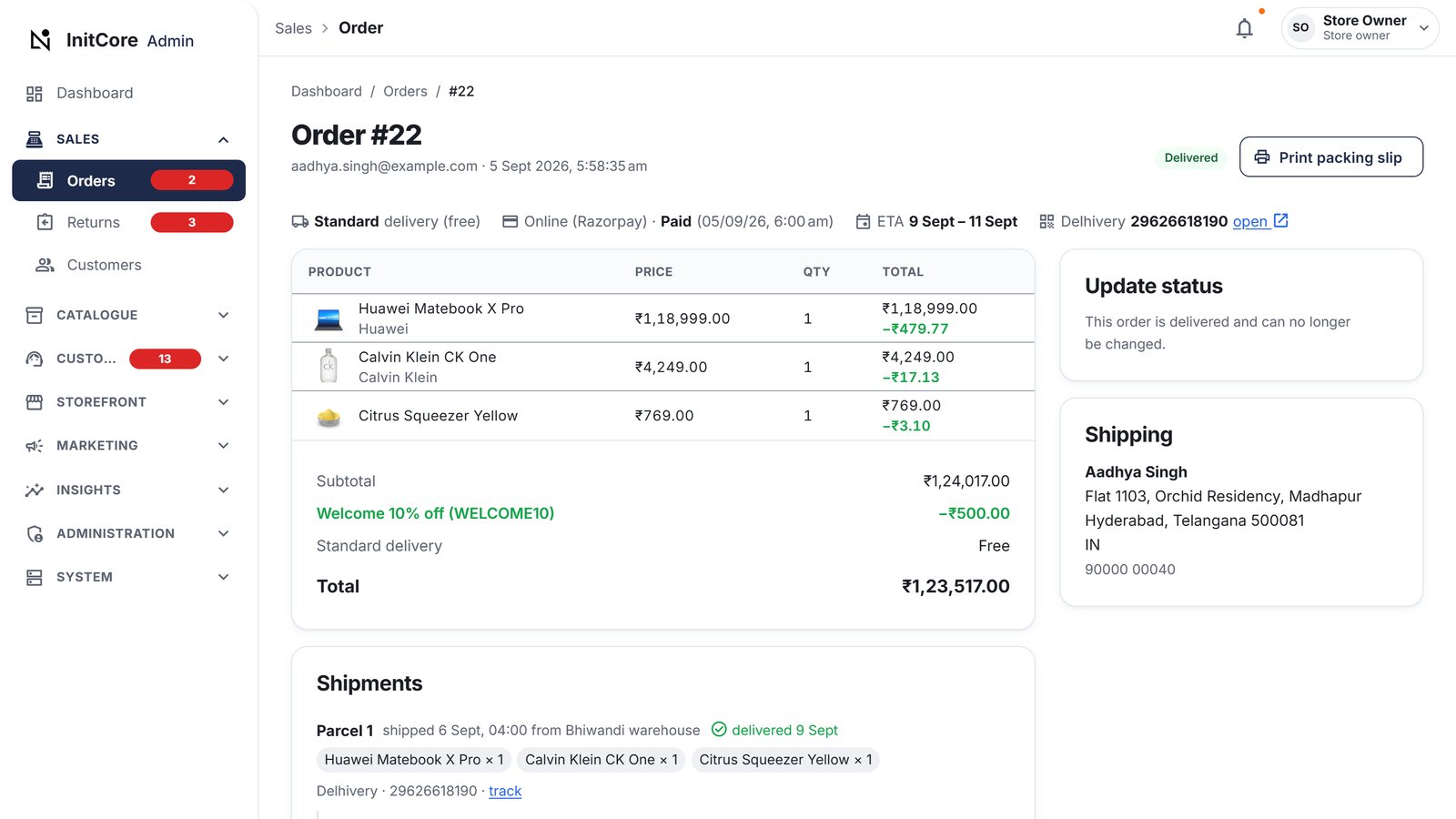The width and height of the screenshot is (1456, 819).
Task: Click the Delhivery QR code icon
Action: pos(1046,221)
